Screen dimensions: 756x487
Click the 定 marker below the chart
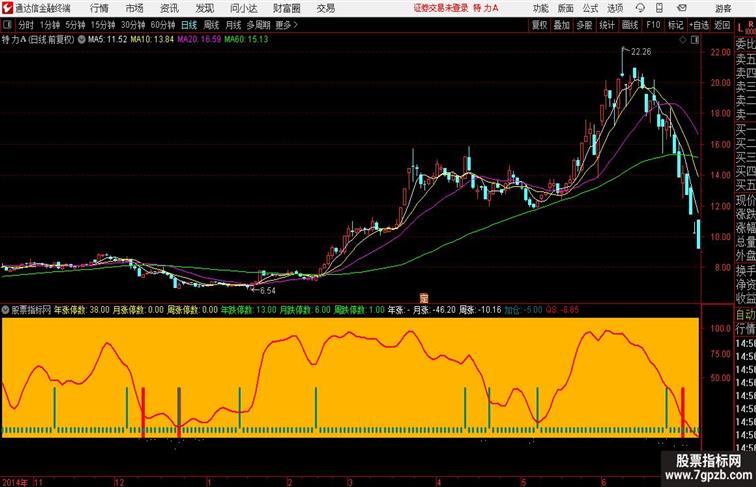(424, 298)
